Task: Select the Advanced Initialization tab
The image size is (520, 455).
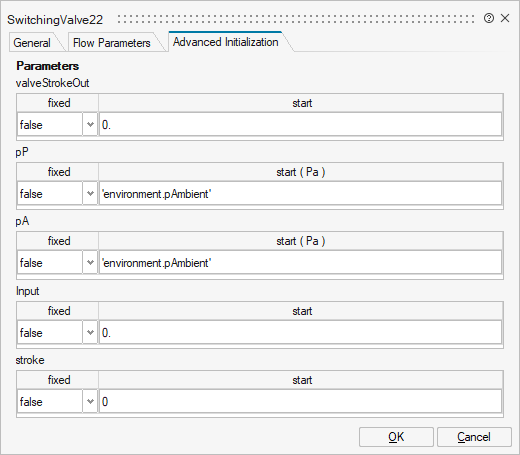Action: point(226,42)
